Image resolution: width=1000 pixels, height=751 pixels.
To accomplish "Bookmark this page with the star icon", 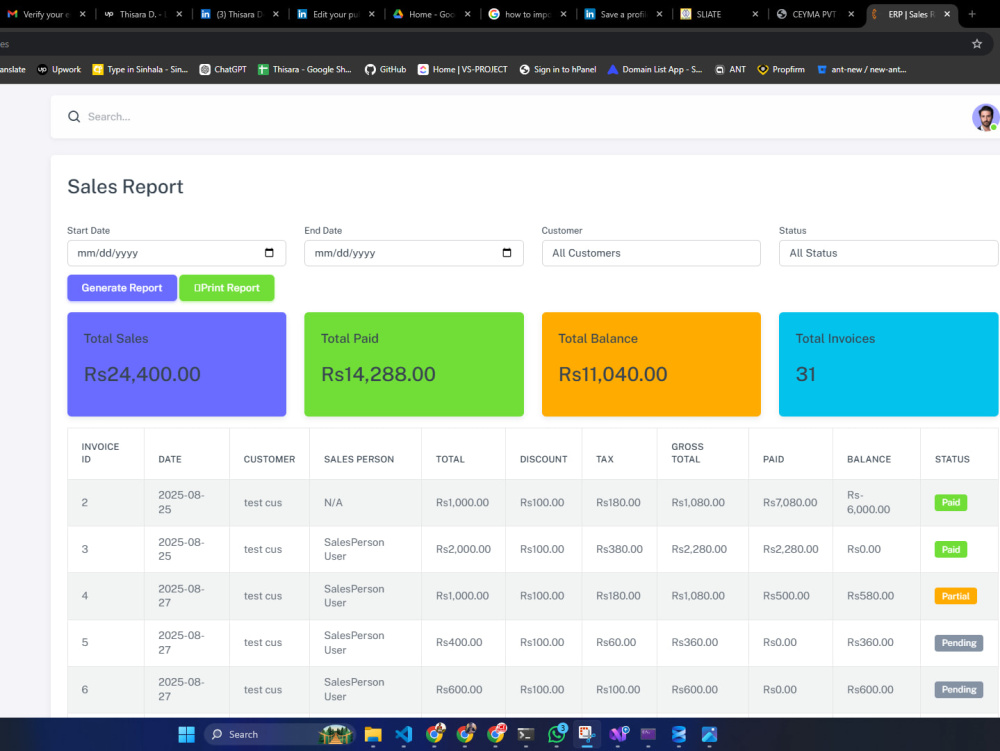I will 976,44.
